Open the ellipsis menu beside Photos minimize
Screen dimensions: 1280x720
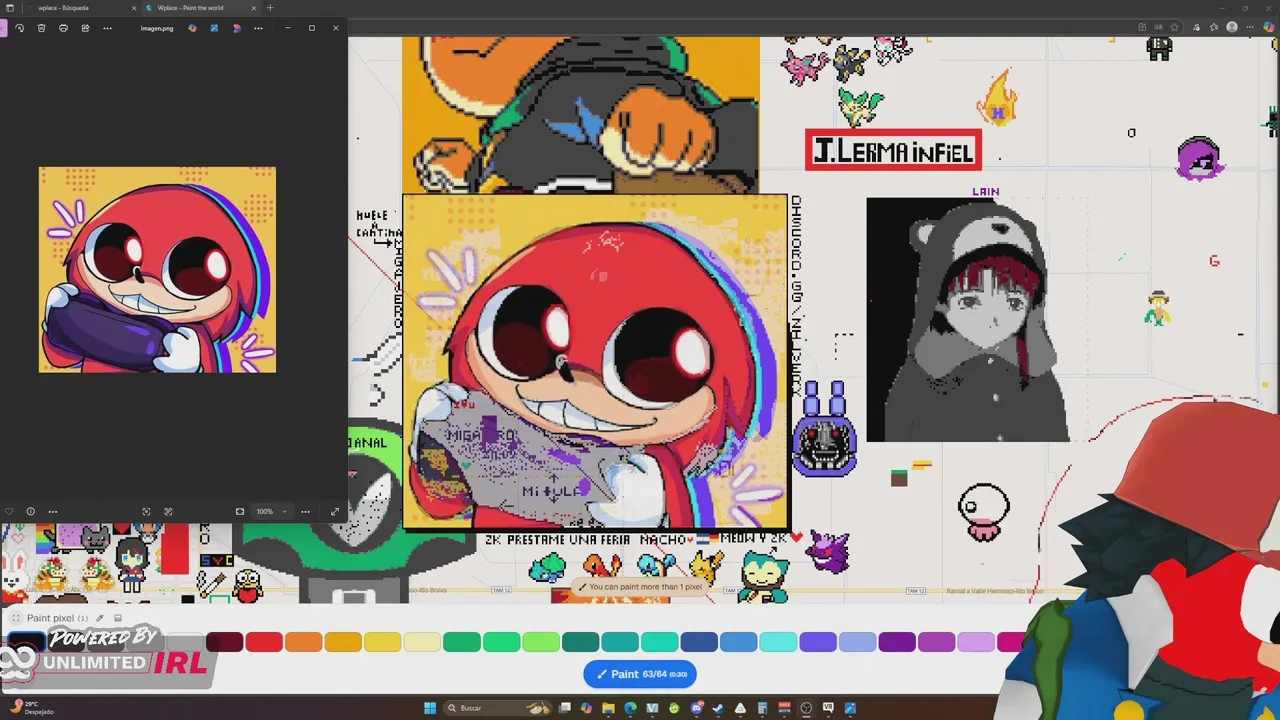(x=258, y=28)
